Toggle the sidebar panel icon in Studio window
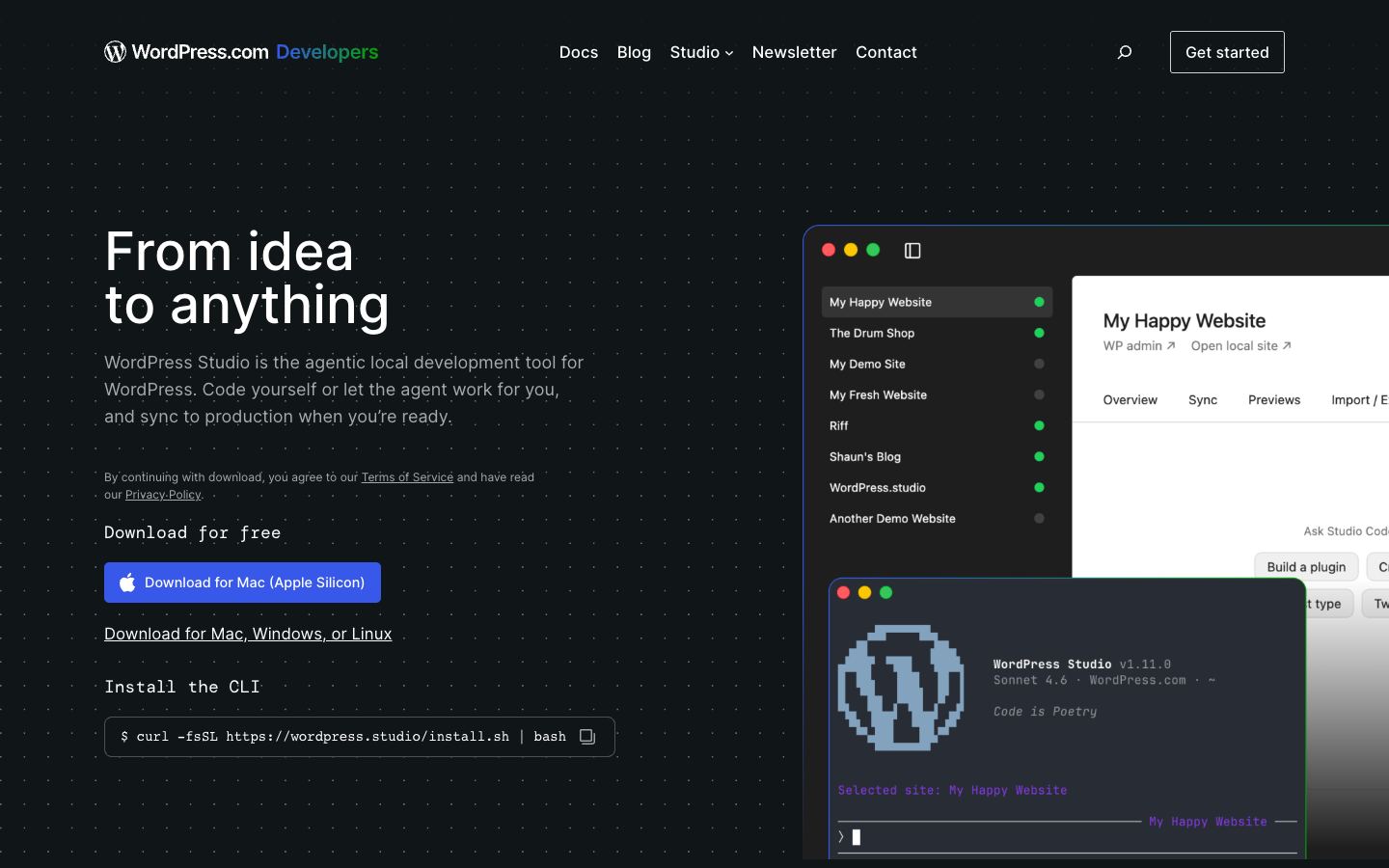This screenshot has width=1389, height=868. (x=912, y=251)
